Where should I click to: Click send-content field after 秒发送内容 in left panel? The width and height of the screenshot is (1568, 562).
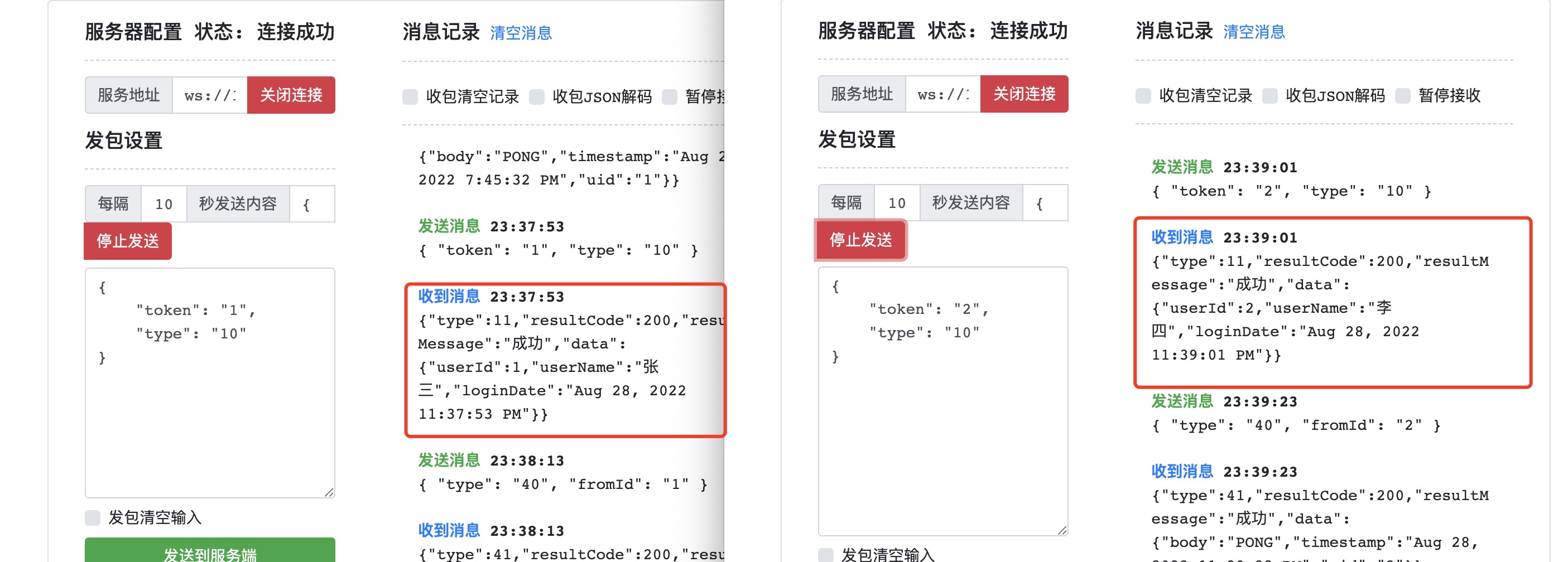pyautogui.click(x=312, y=204)
